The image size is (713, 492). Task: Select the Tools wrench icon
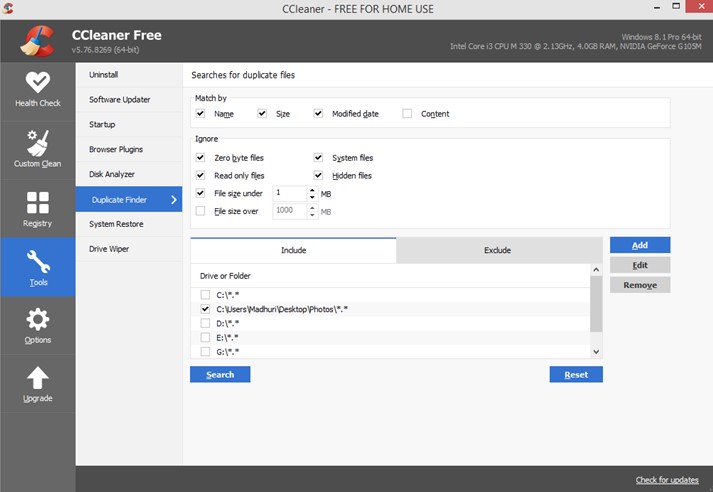pyautogui.click(x=38, y=261)
